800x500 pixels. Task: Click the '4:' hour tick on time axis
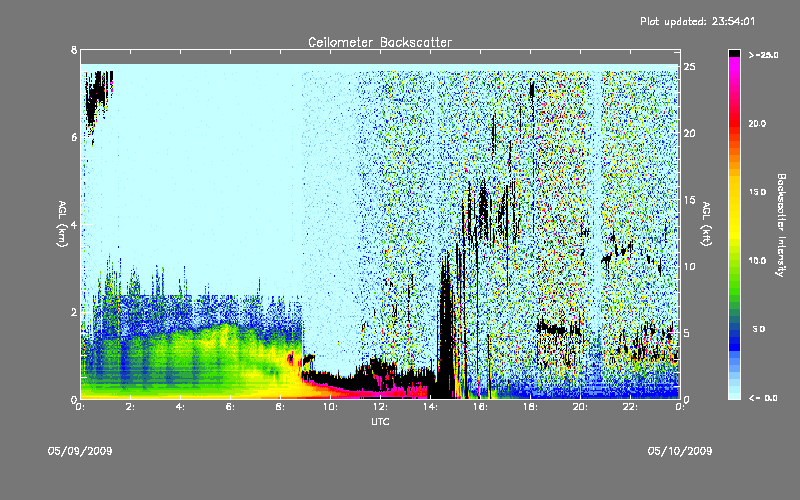[x=180, y=407]
